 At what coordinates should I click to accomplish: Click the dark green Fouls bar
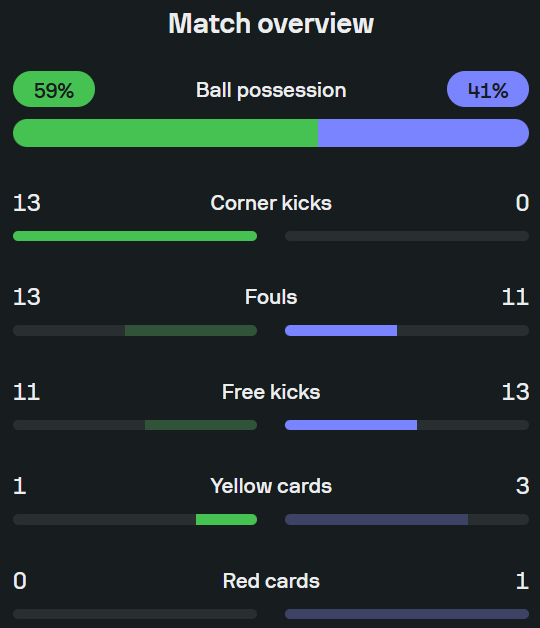pos(191,330)
